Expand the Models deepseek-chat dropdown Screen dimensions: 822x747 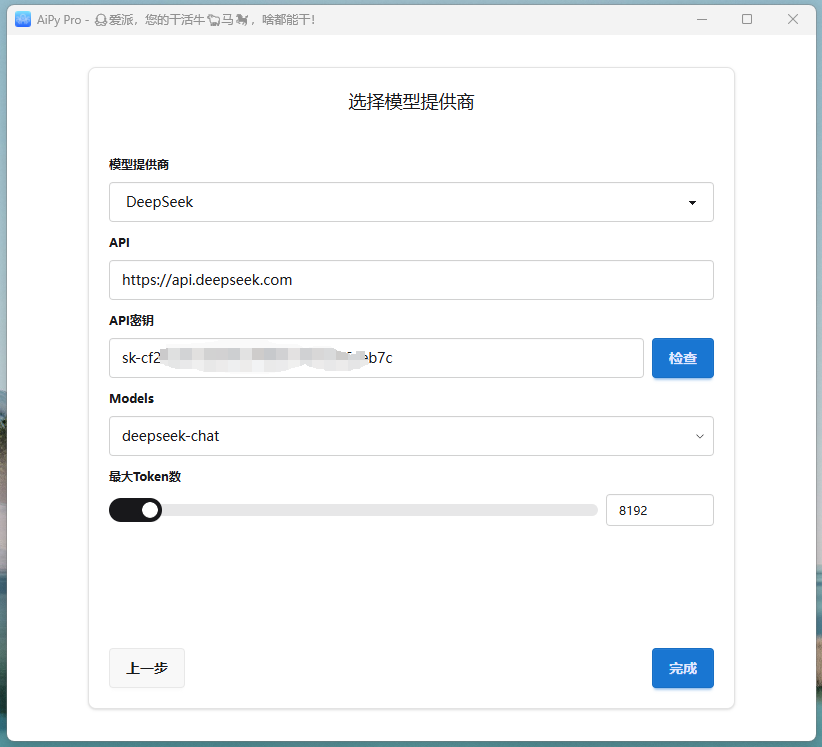pos(411,436)
